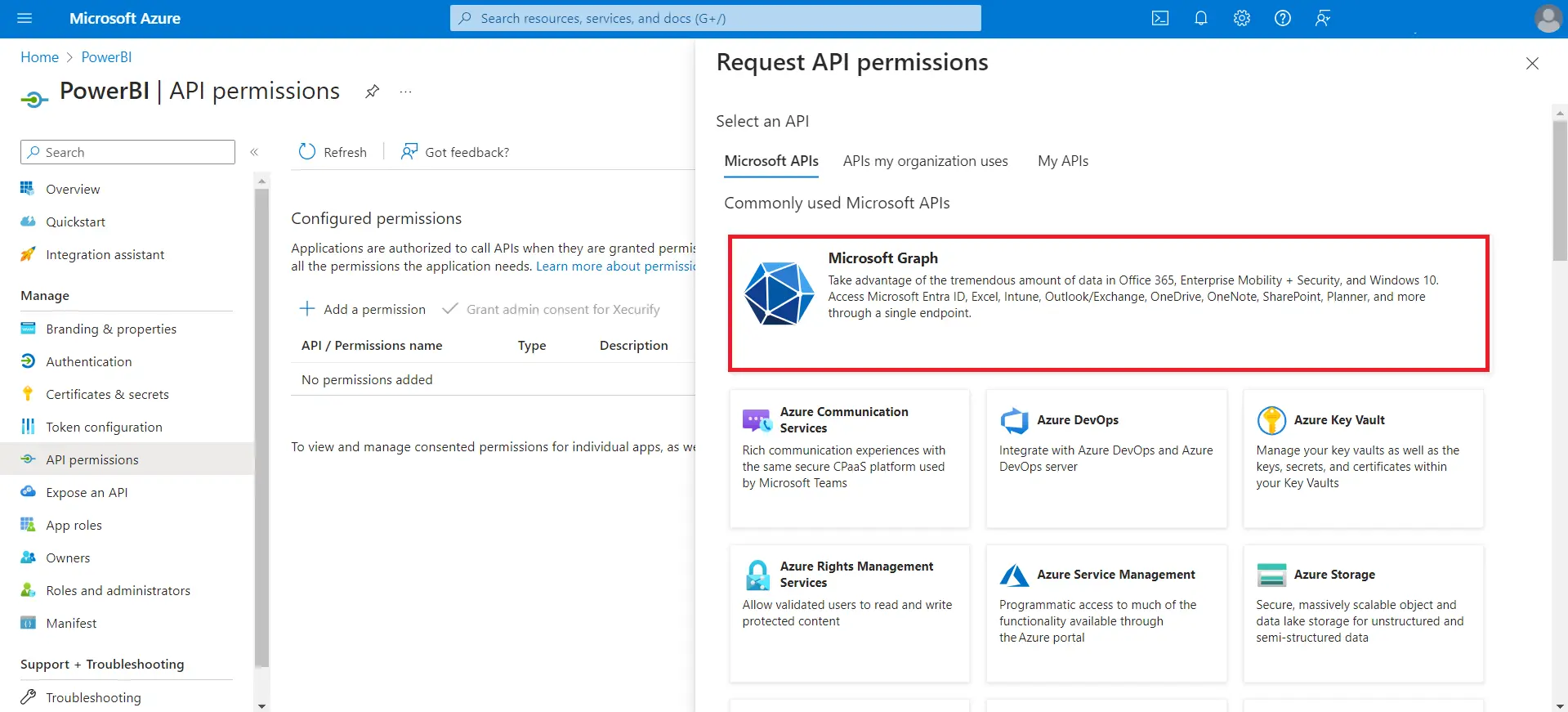Click Grant admin consent for Xecurify
This screenshot has height=712, width=1568.
(551, 309)
